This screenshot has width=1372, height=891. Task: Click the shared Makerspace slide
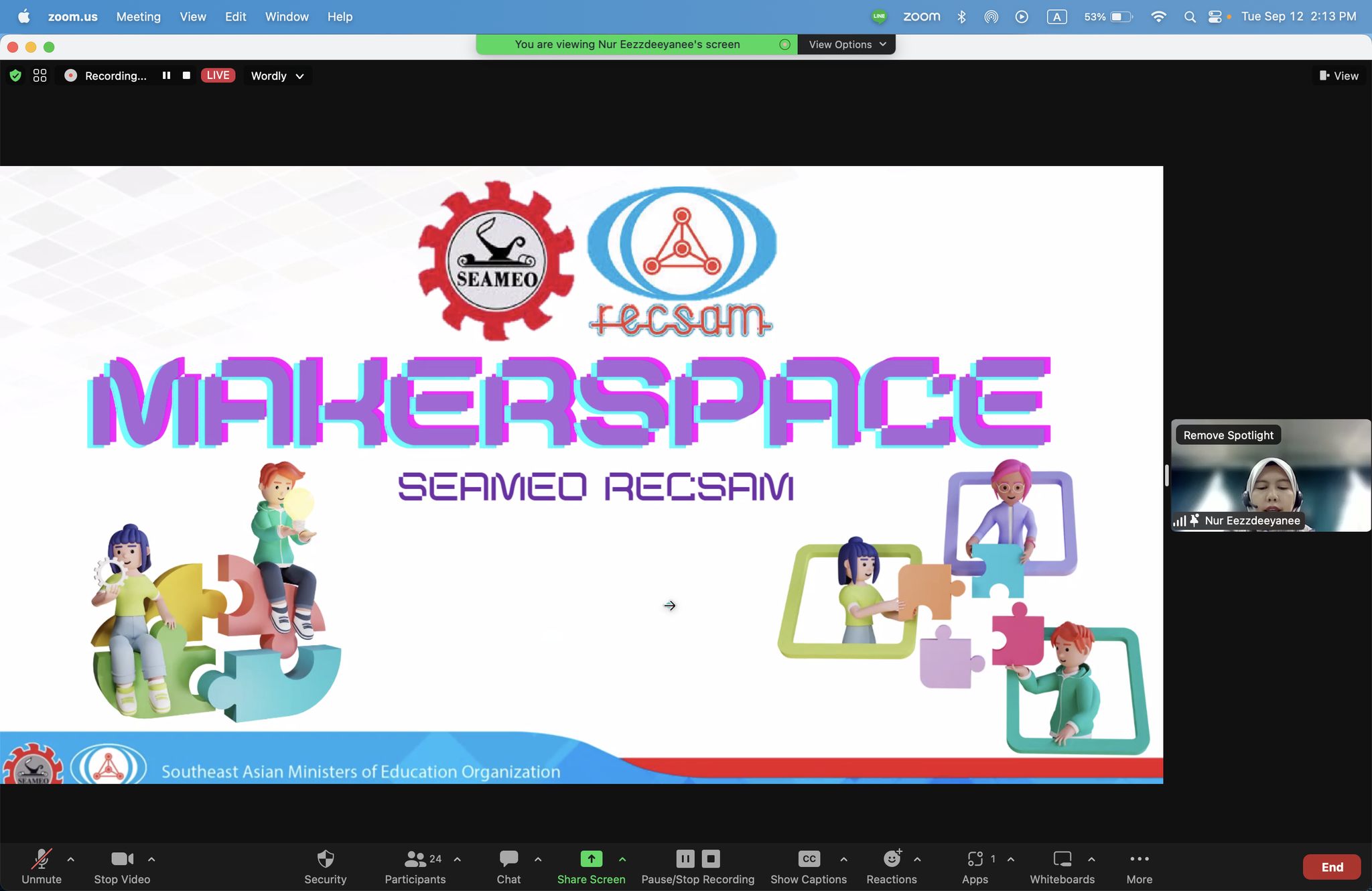pos(581,474)
